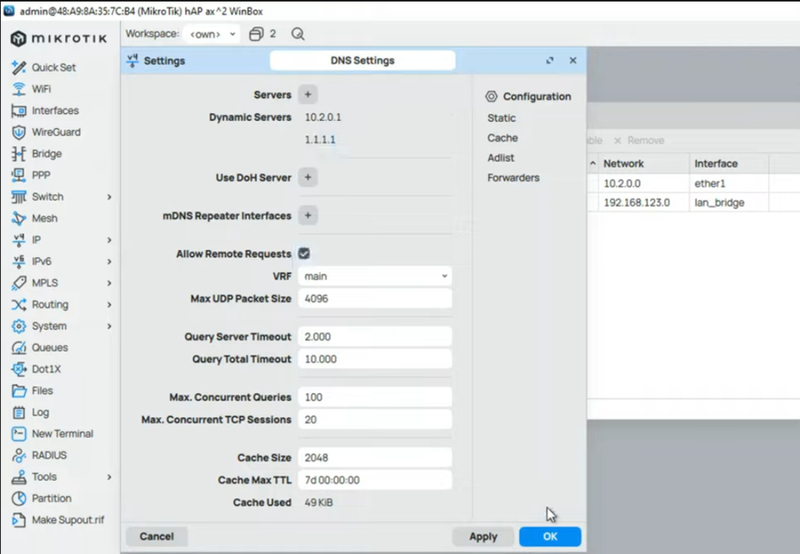
Task: Click Max. Concurrent TCP Sessions field
Action: (375, 419)
